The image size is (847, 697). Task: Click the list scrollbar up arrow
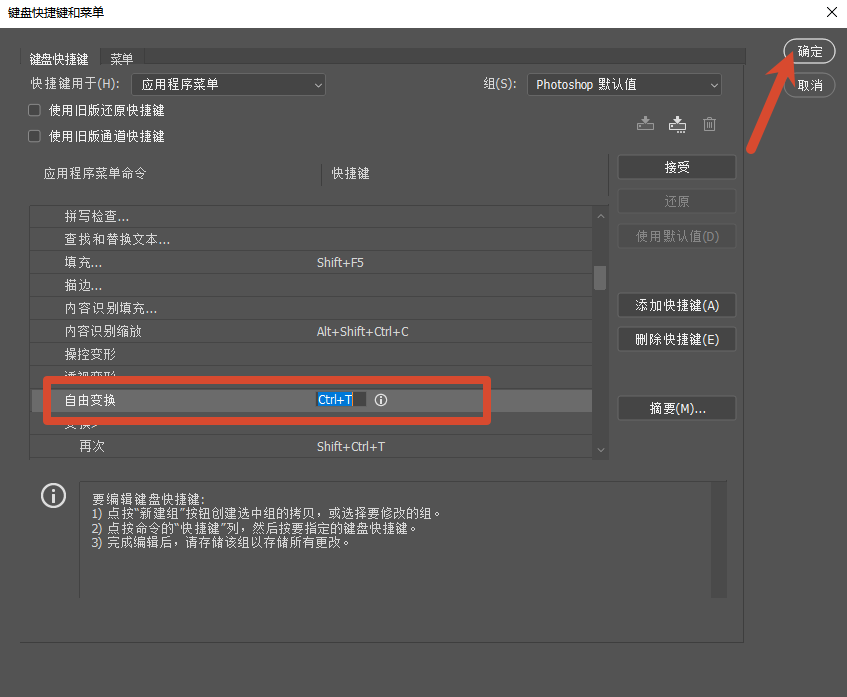point(601,216)
